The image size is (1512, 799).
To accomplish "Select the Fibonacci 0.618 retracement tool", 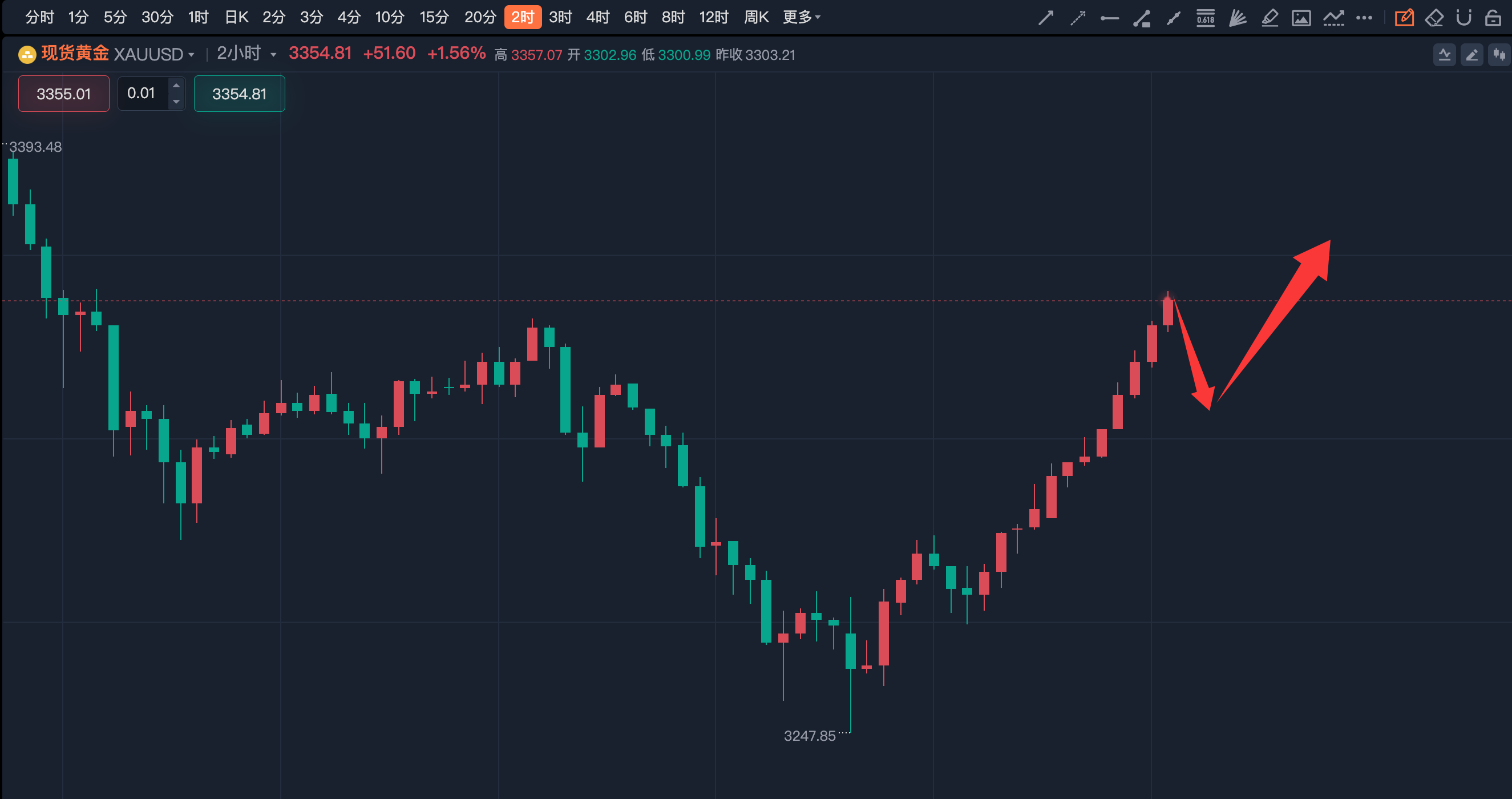I will tap(1205, 18).
